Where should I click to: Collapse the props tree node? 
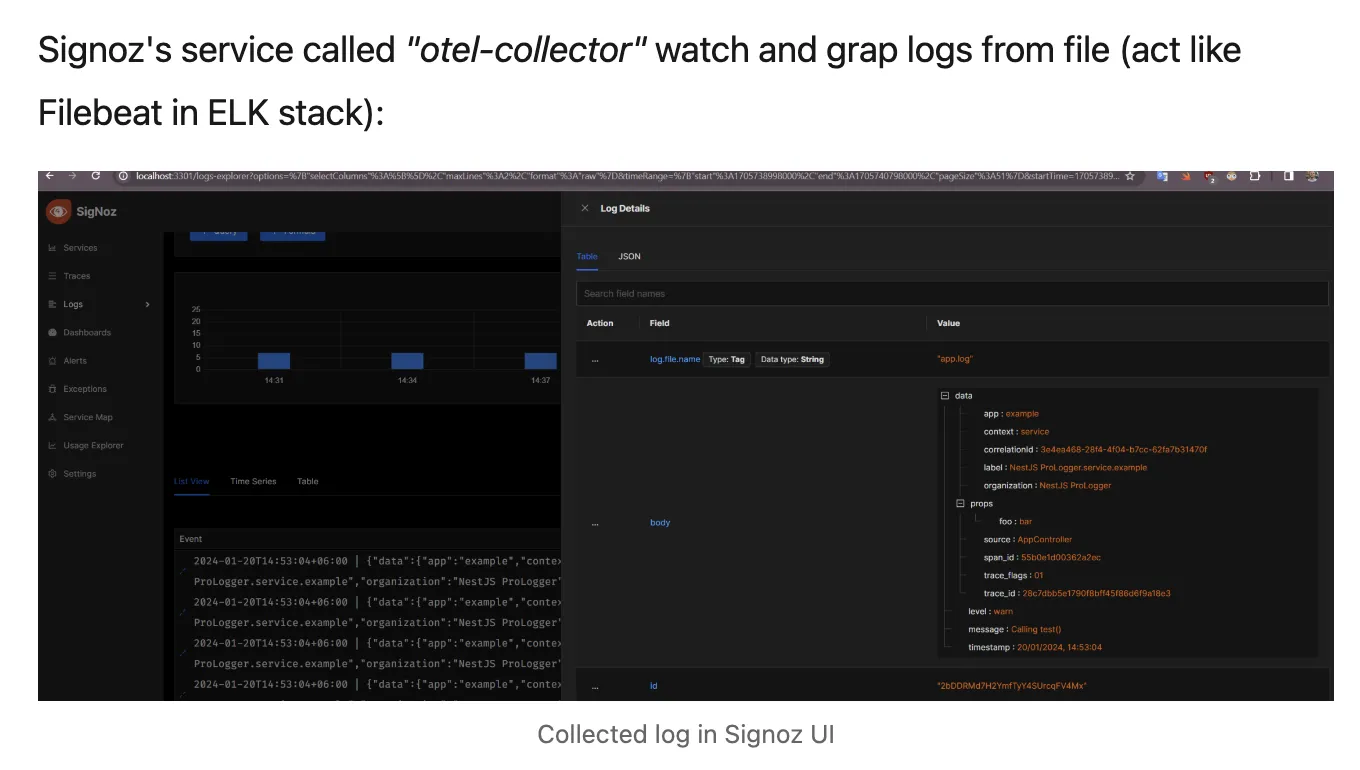[x=961, y=504]
